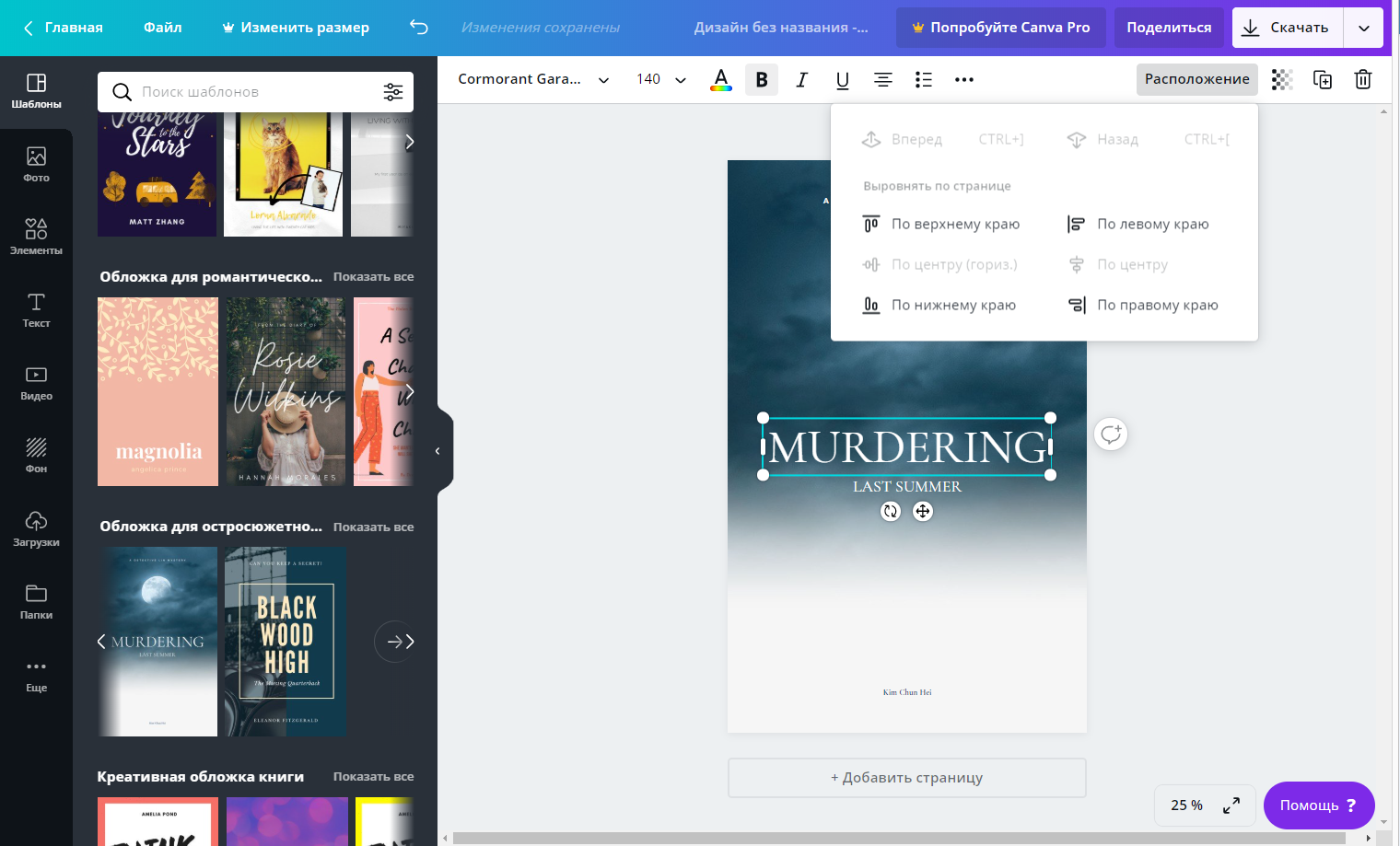Click the Share button

(x=1169, y=28)
